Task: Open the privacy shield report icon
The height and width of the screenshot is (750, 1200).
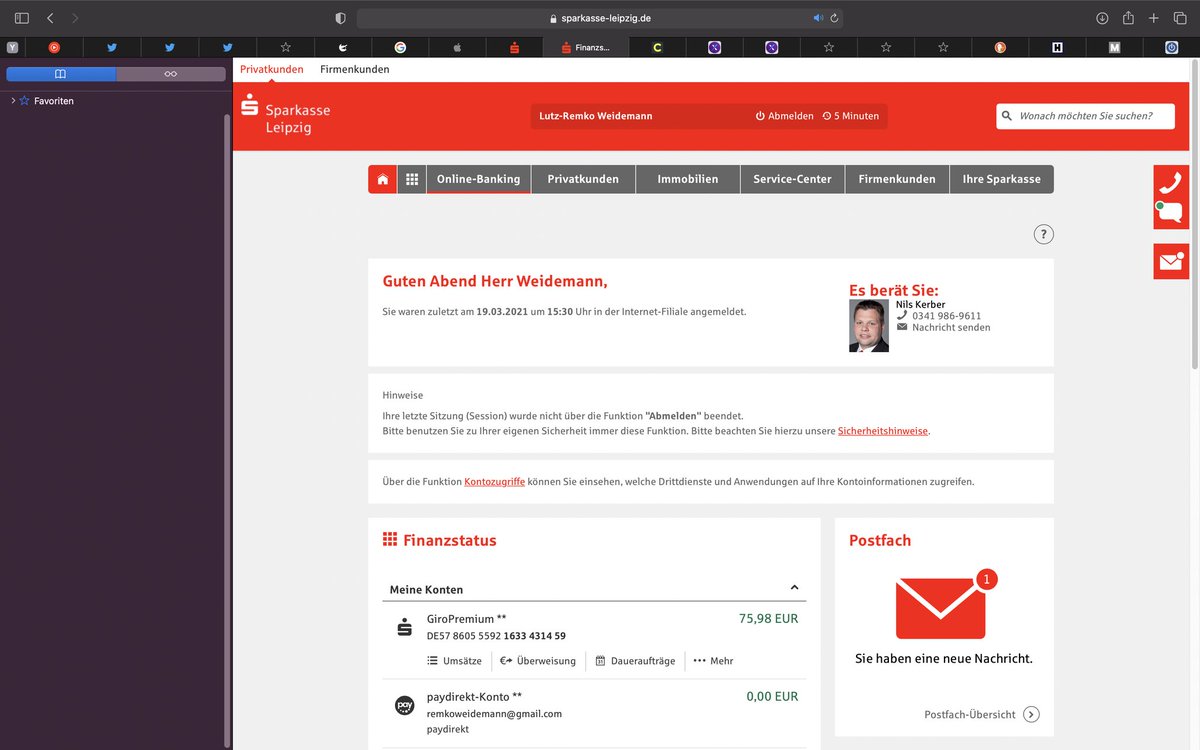Action: tap(340, 18)
